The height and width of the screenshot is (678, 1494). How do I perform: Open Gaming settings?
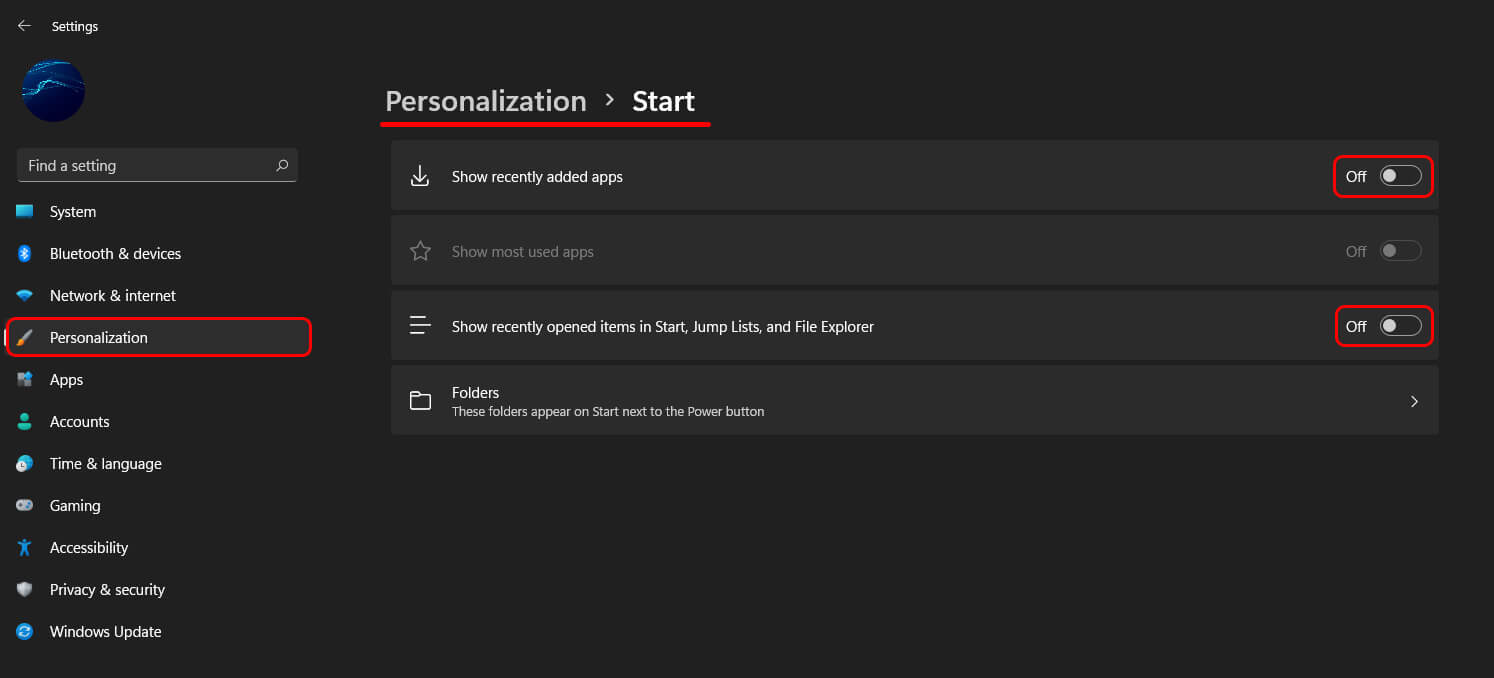[75, 506]
